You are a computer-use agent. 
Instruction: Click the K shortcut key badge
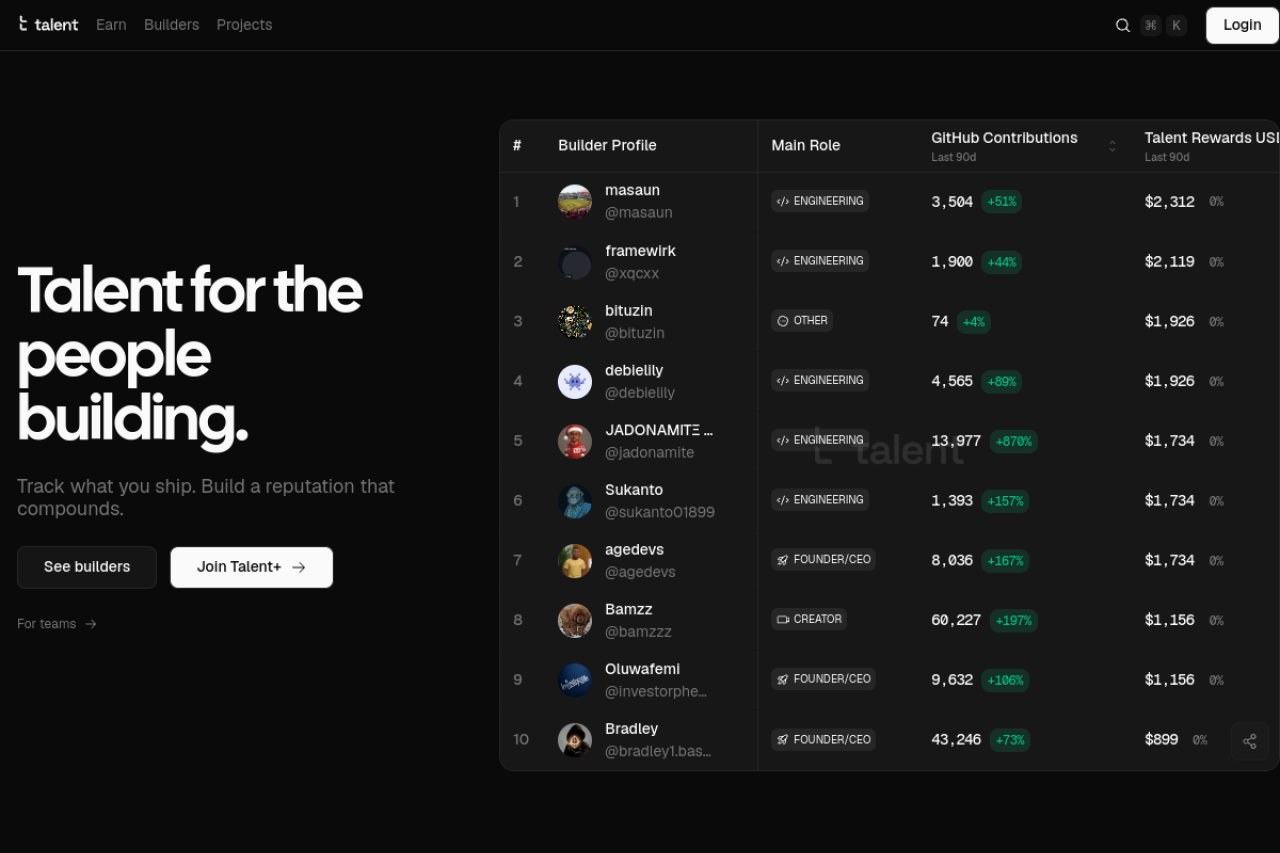coord(1176,25)
